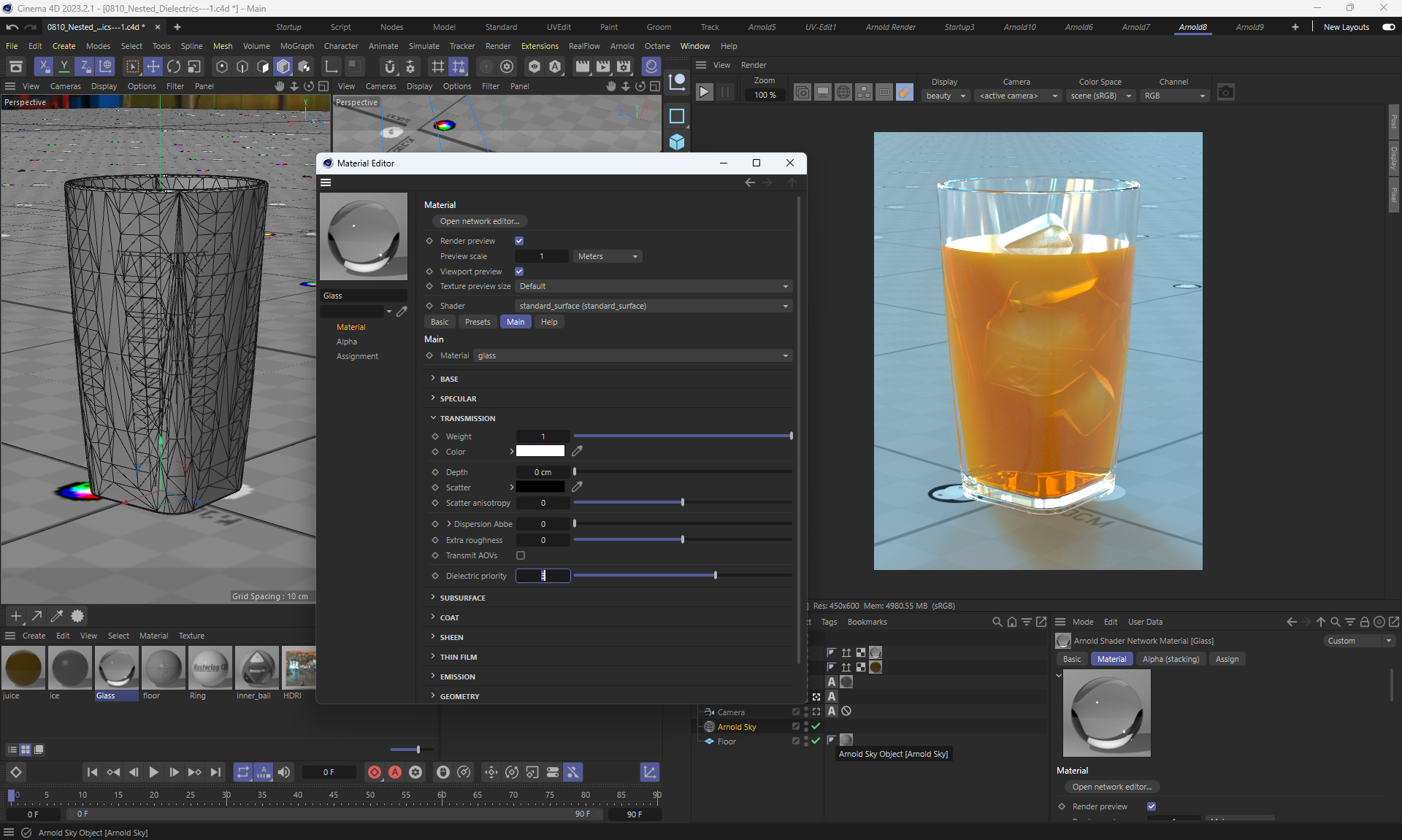Expand the SPECULAR section
Image resolution: width=1402 pixels, height=840 pixels.
click(458, 398)
